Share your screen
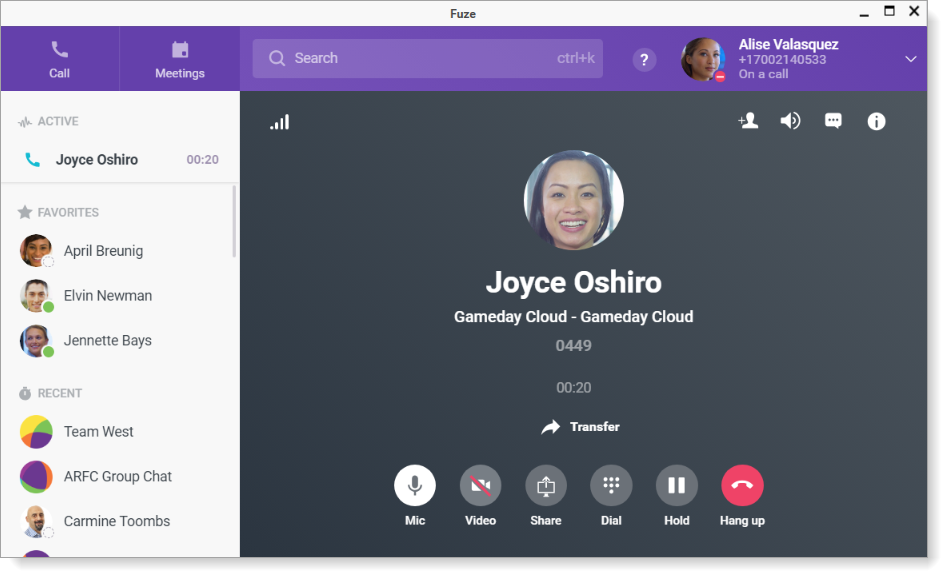 click(546, 485)
